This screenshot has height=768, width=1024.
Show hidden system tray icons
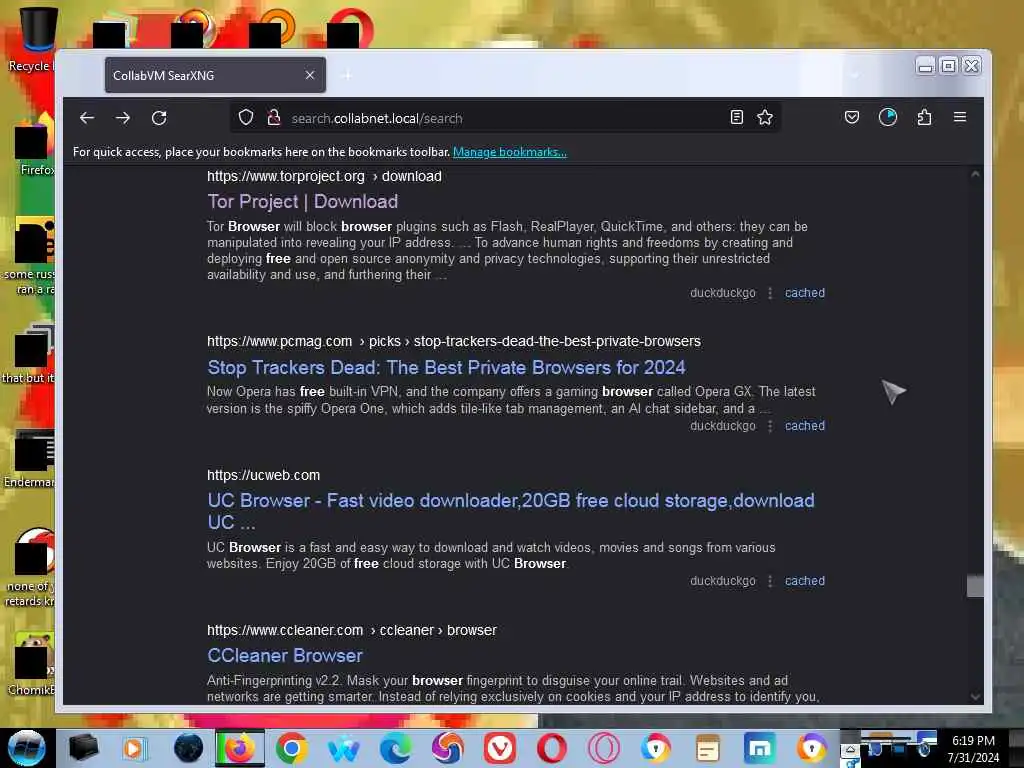tap(850, 750)
